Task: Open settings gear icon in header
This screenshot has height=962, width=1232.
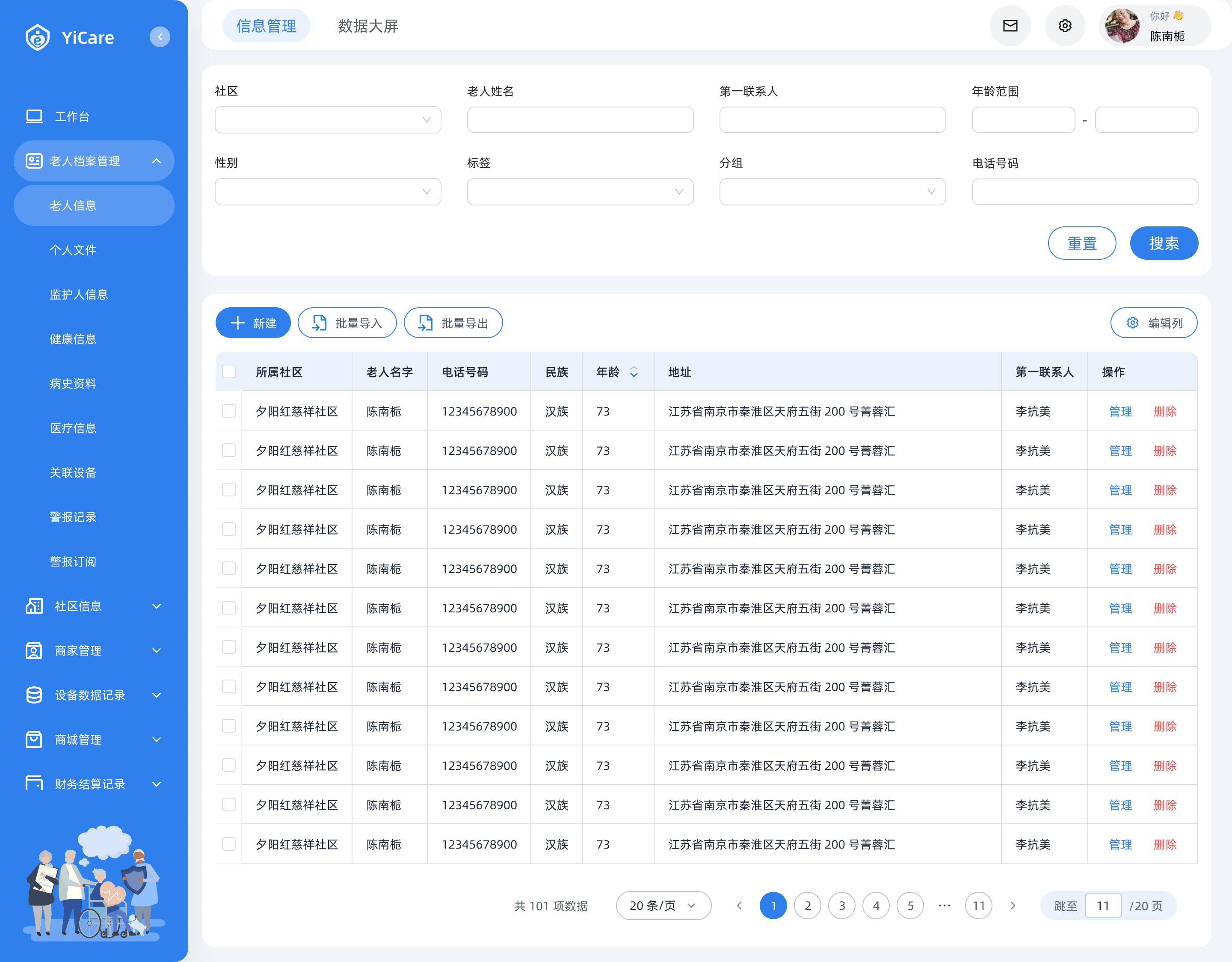Action: pyautogui.click(x=1064, y=26)
